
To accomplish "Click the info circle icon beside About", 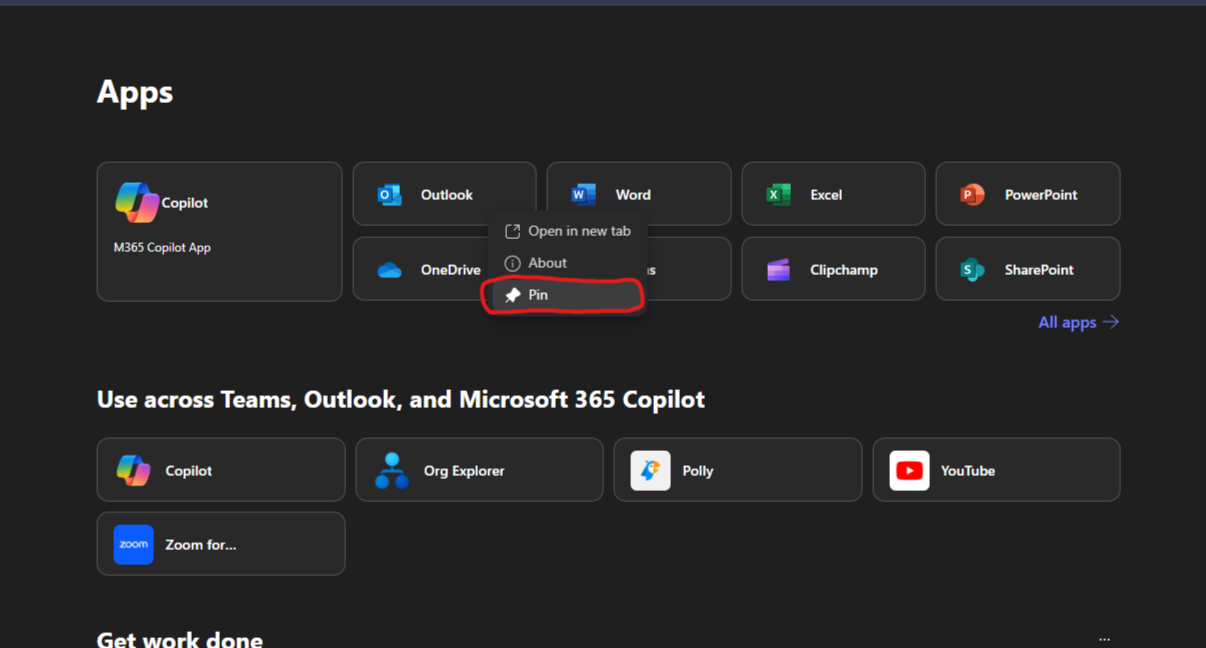I will 512,263.
